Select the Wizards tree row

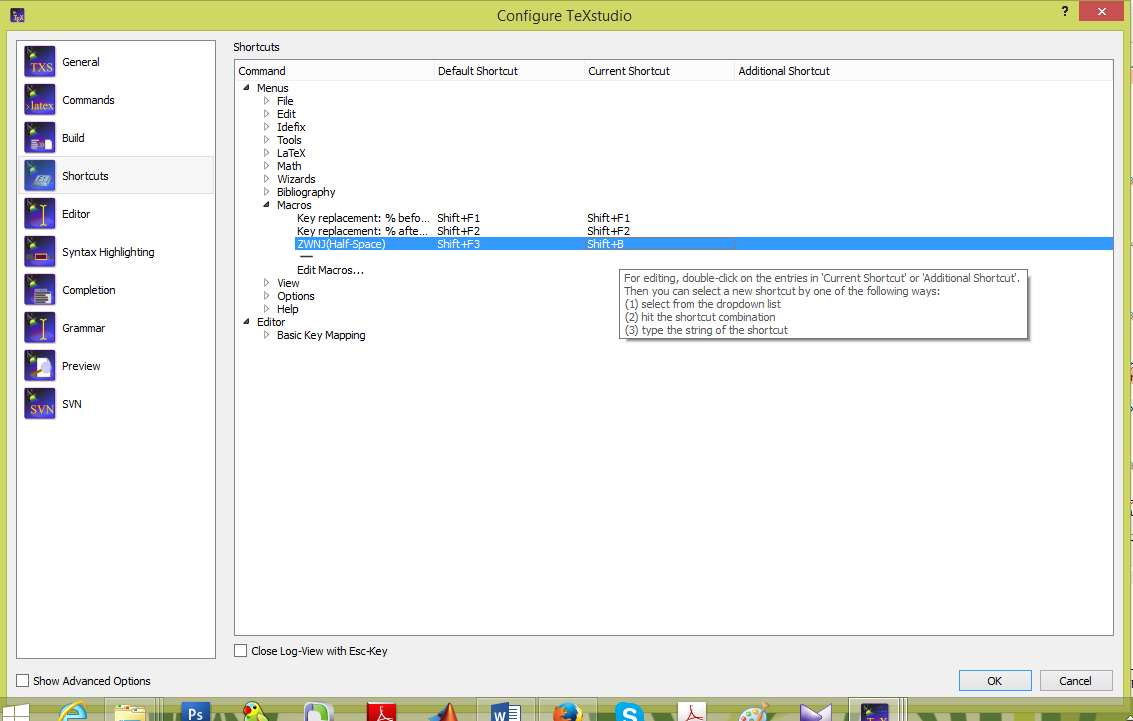point(296,179)
